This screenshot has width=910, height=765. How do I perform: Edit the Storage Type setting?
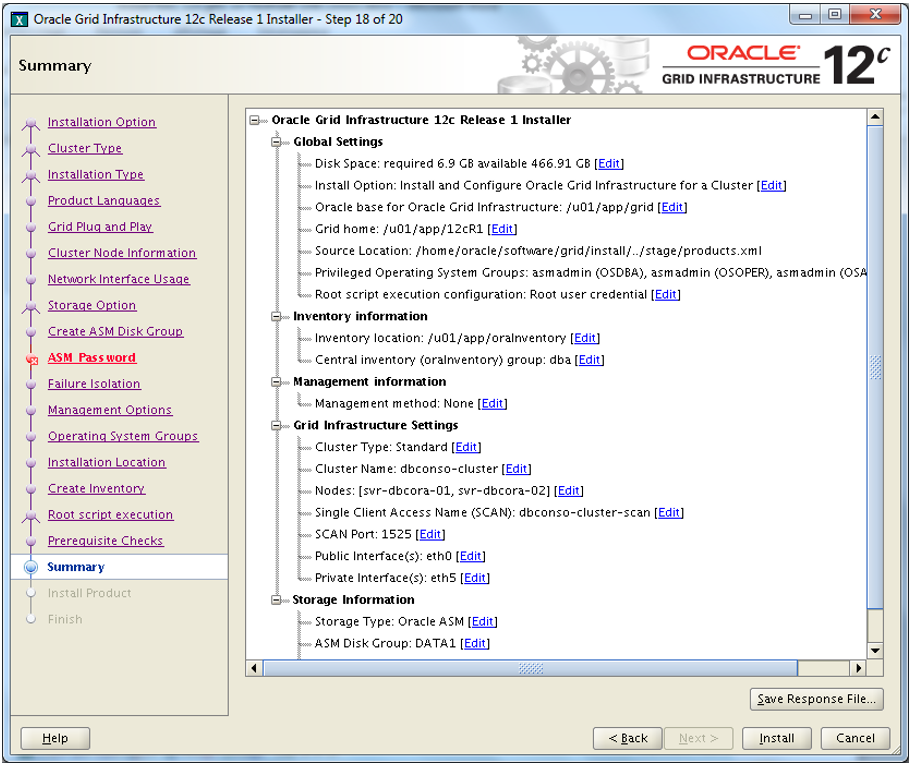coord(483,622)
